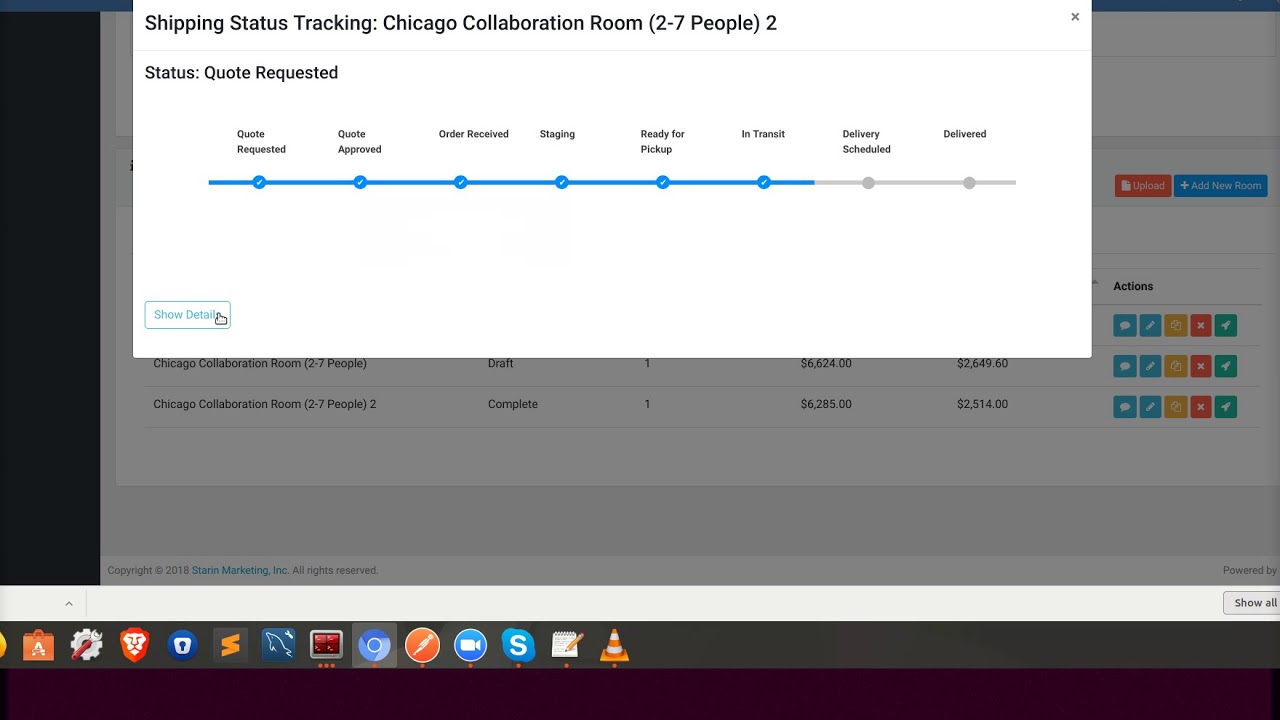Edit the Chicago Collaboration Room (2-7 People) 2 row
This screenshot has width=1280, height=720.
pyautogui.click(x=1150, y=407)
